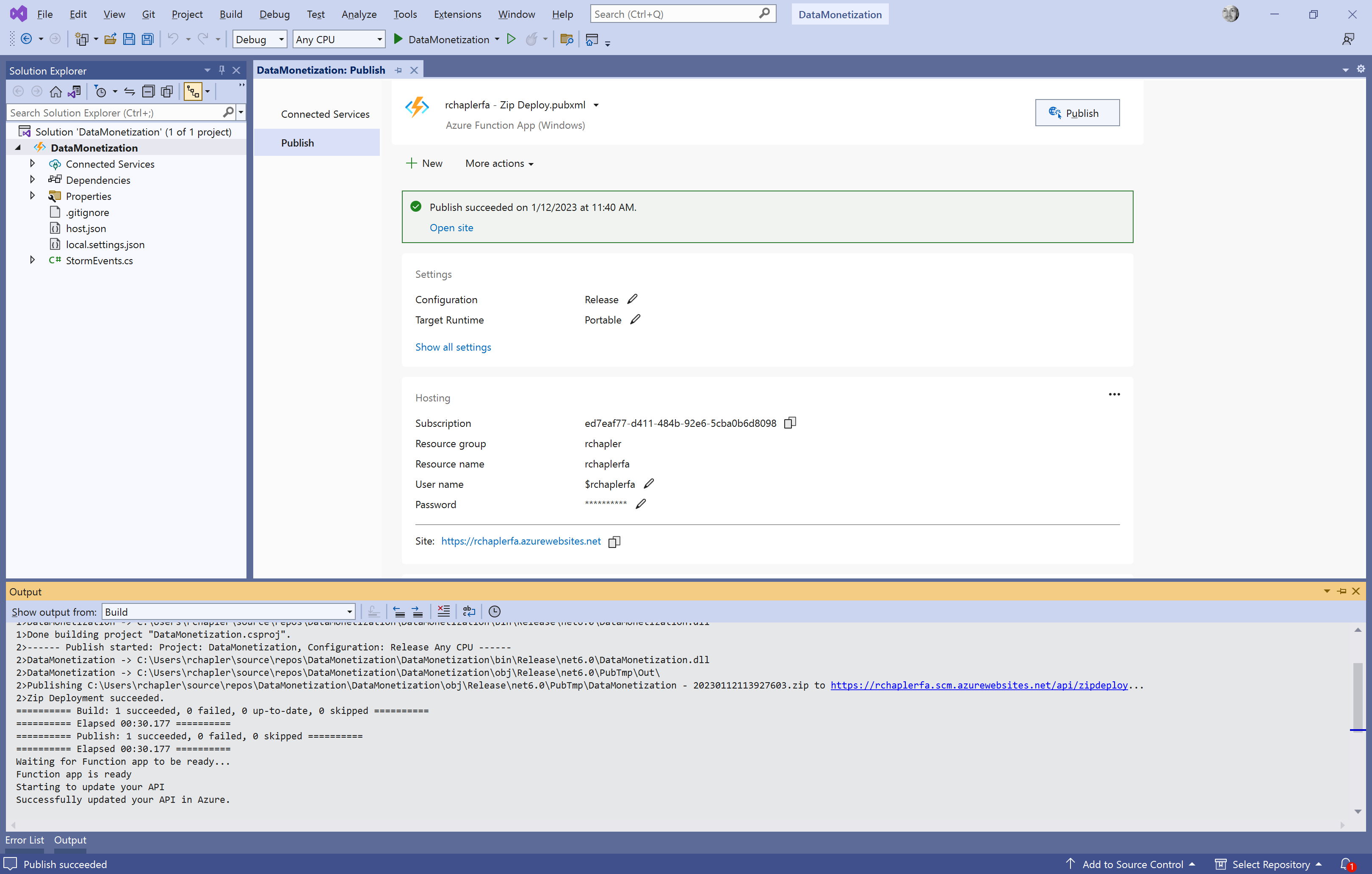Open the Show output from Build dropdown
The width and height of the screenshot is (1372, 874).
point(229,611)
